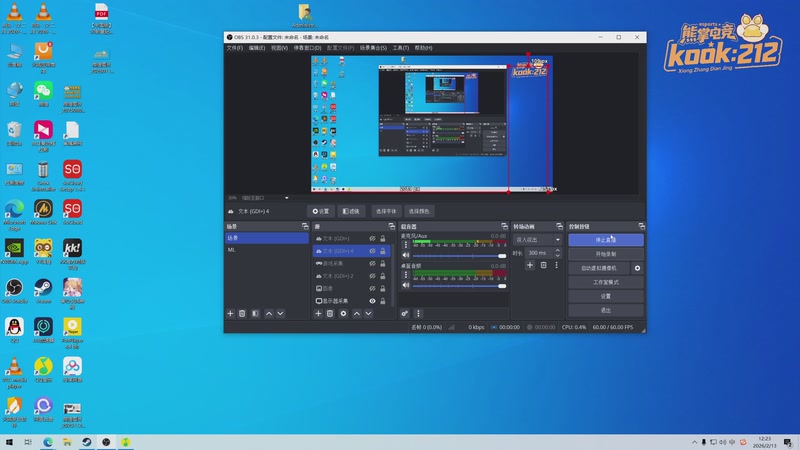Open the NVIDIA App desktop shortcut
Image resolution: width=800 pixels, height=450 pixels.
click(x=14, y=251)
